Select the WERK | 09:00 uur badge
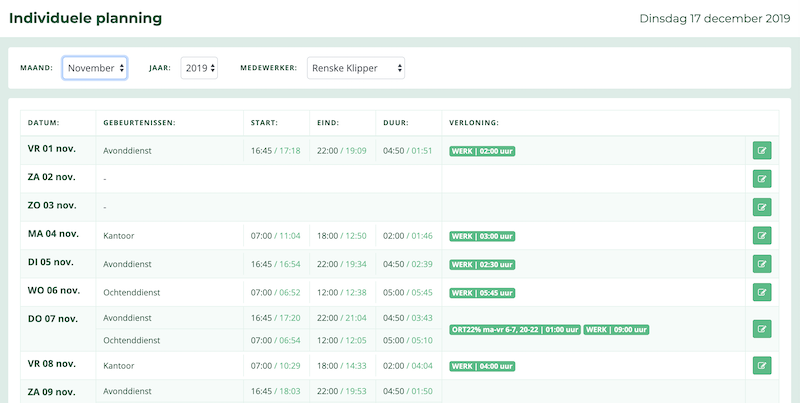800x403 pixels. click(x=617, y=329)
